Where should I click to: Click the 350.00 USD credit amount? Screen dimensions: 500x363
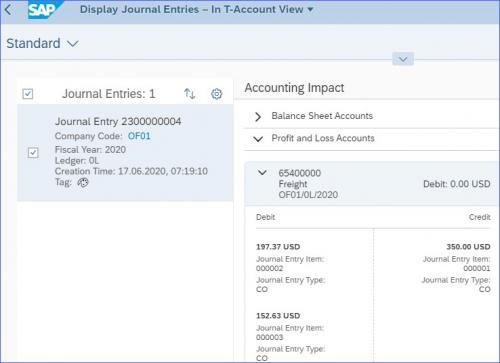pyautogui.click(x=468, y=247)
